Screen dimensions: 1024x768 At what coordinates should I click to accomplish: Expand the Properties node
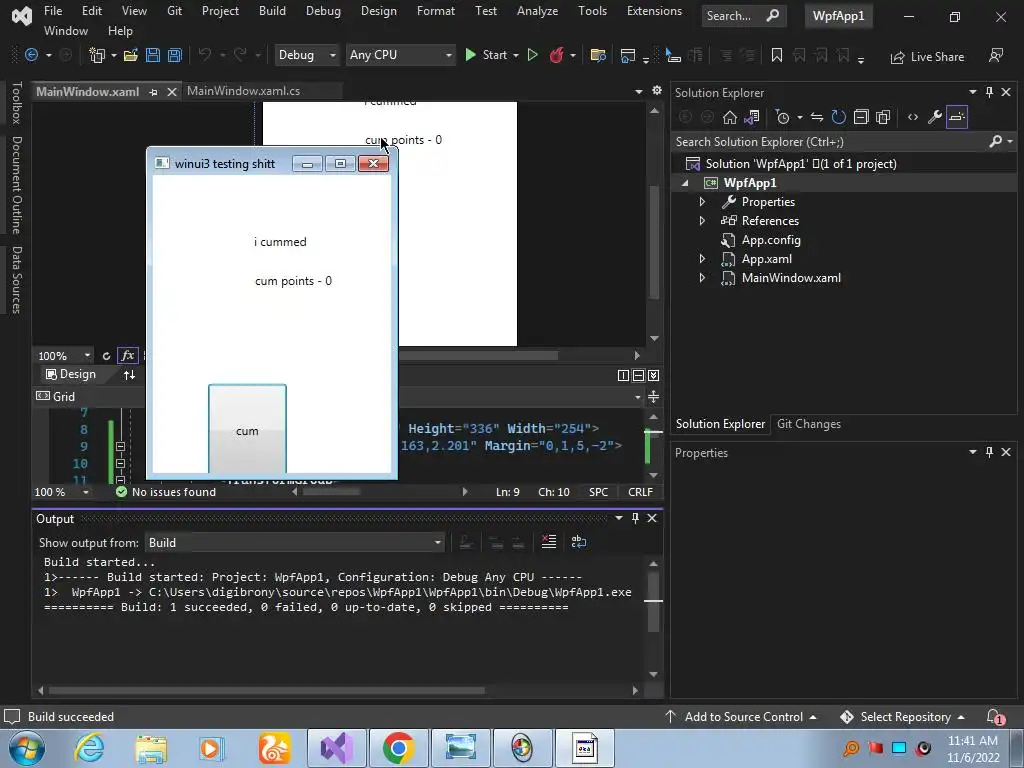coord(702,202)
